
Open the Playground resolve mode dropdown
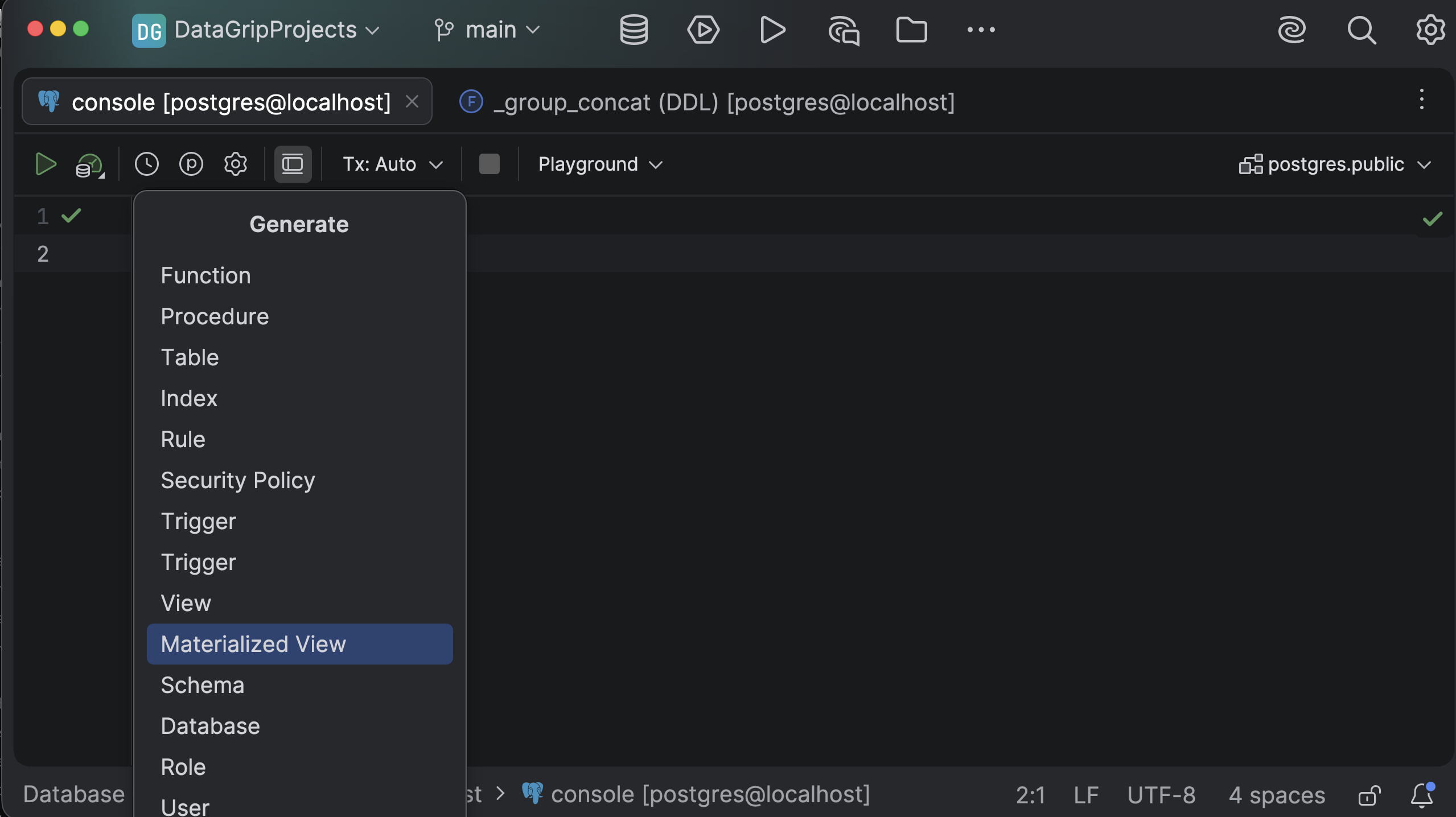coord(601,164)
